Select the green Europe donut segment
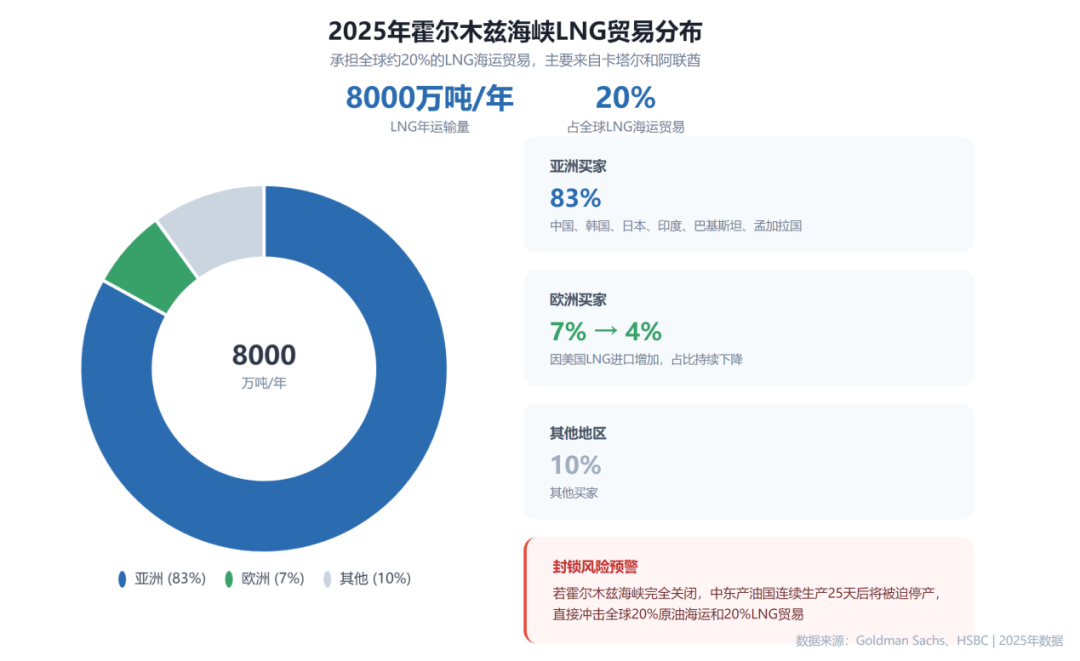The image size is (1080, 661). (x=150, y=267)
